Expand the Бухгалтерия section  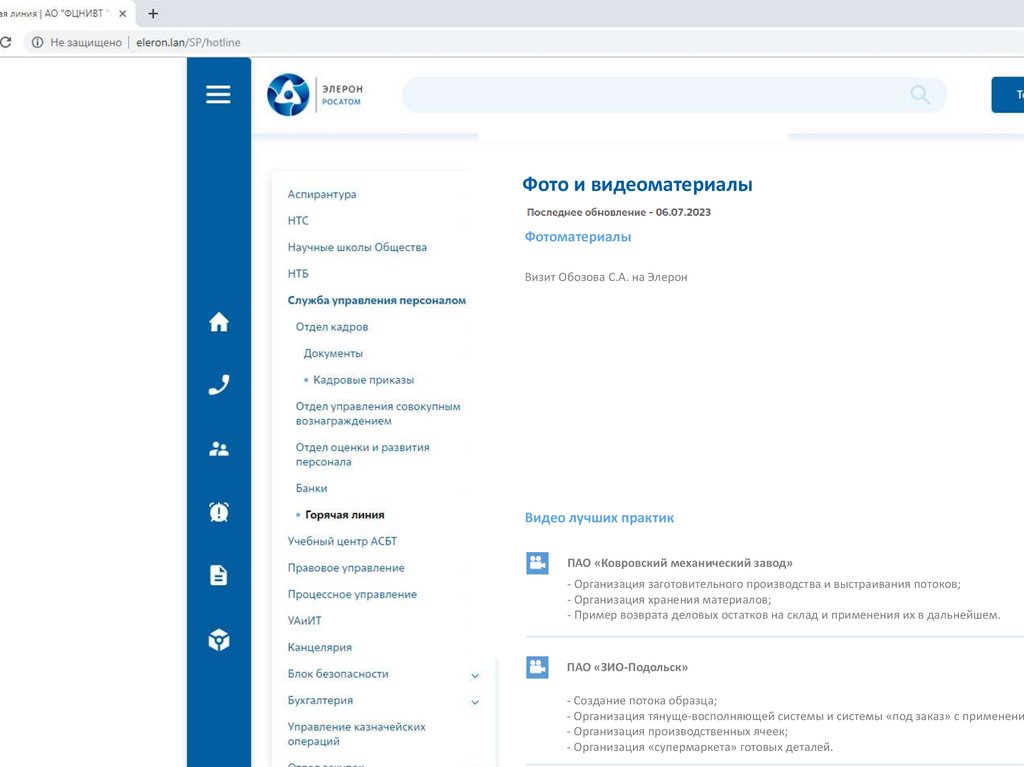tap(474, 701)
